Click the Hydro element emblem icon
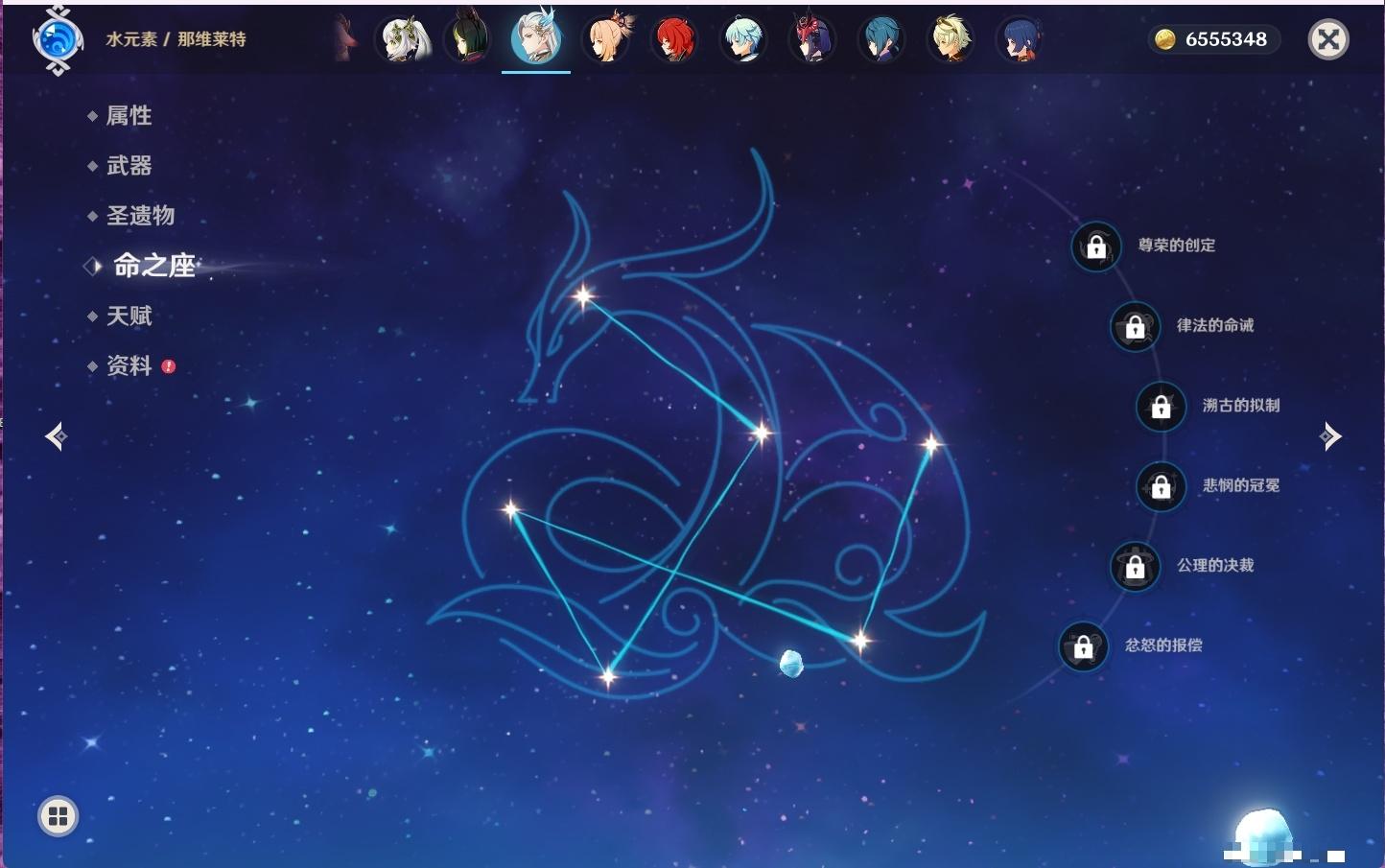Screen dimensions: 1385x868 57,40
